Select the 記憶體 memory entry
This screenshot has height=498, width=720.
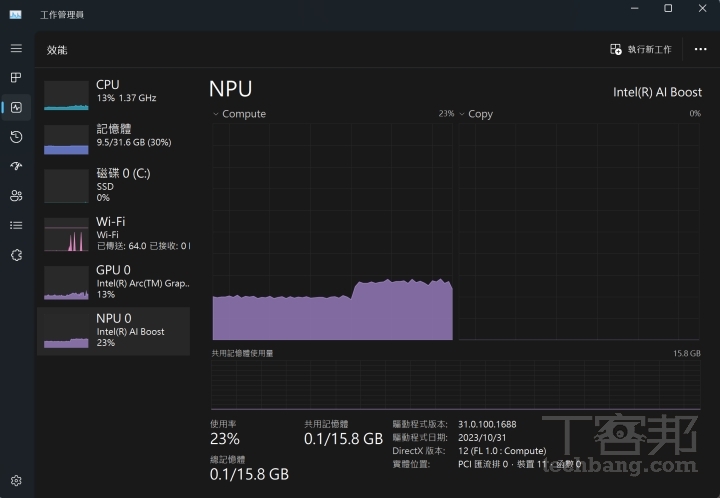click(x=113, y=139)
